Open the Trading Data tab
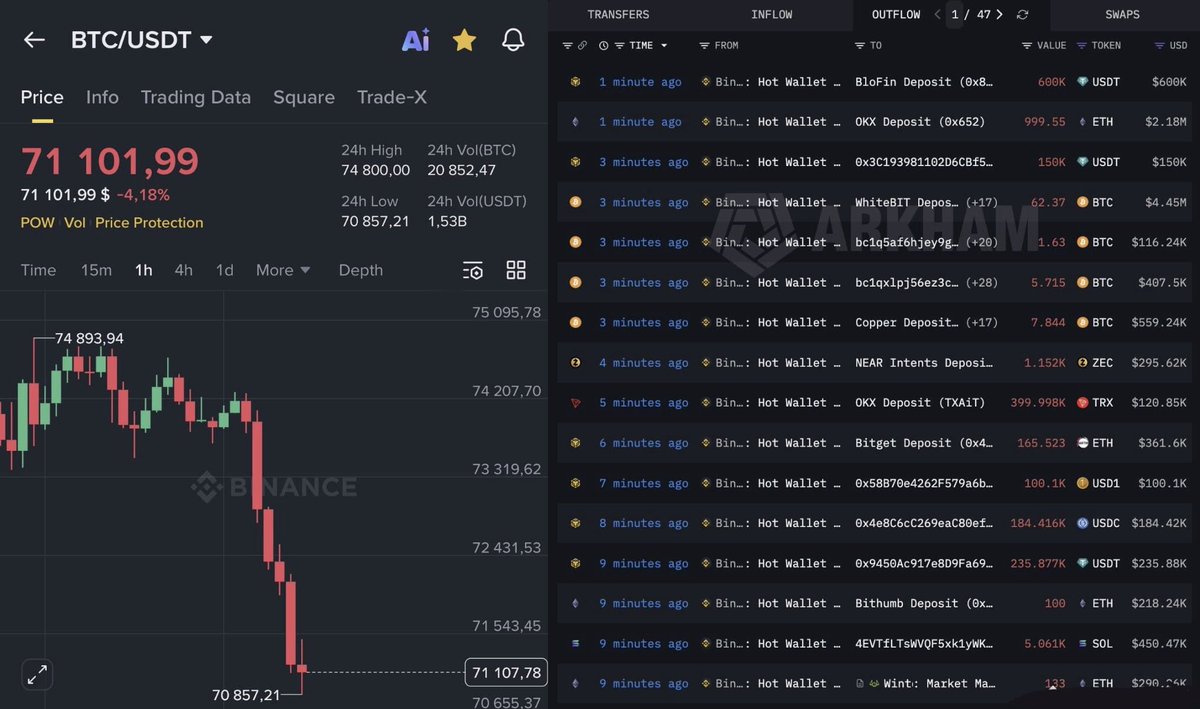The image size is (1200, 709). 195,97
